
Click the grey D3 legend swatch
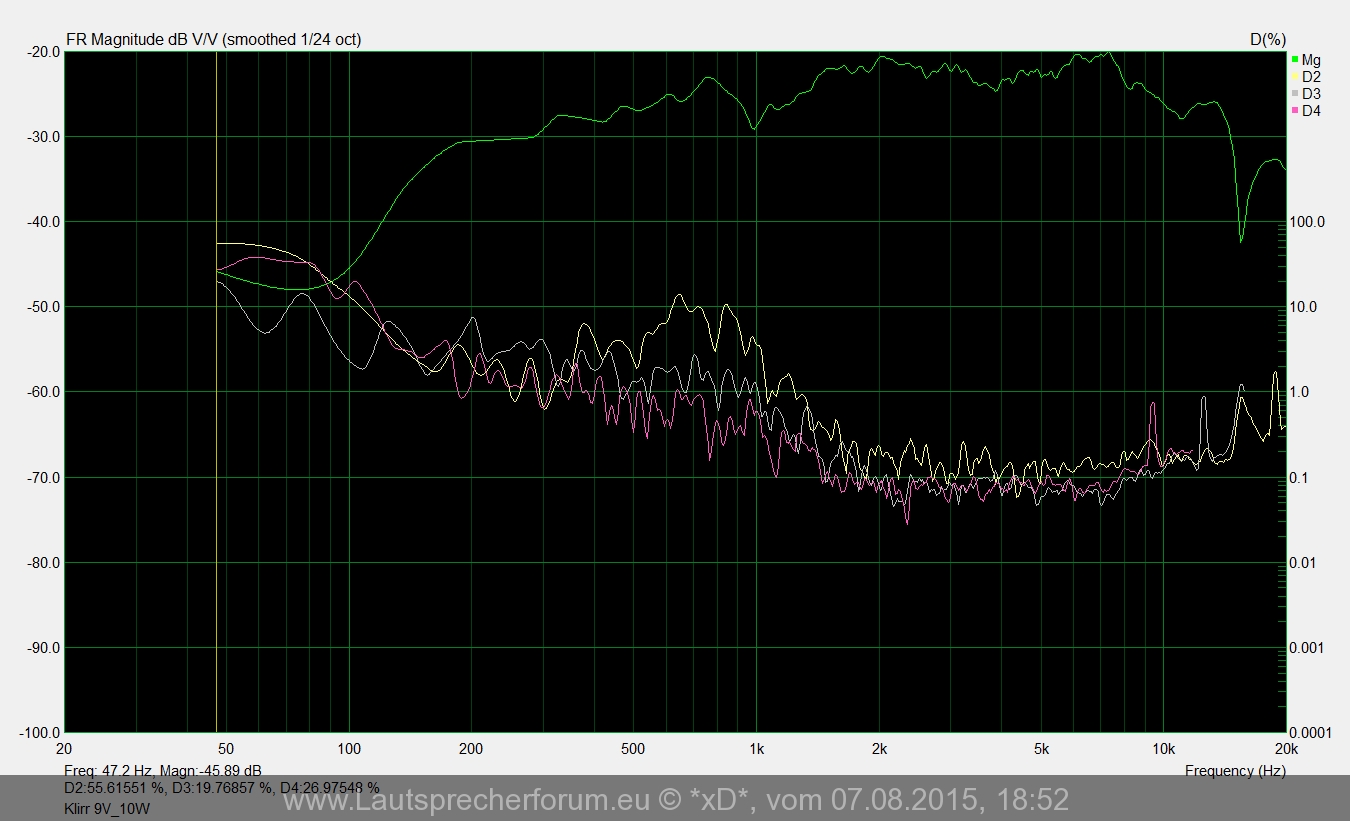click(x=1295, y=94)
